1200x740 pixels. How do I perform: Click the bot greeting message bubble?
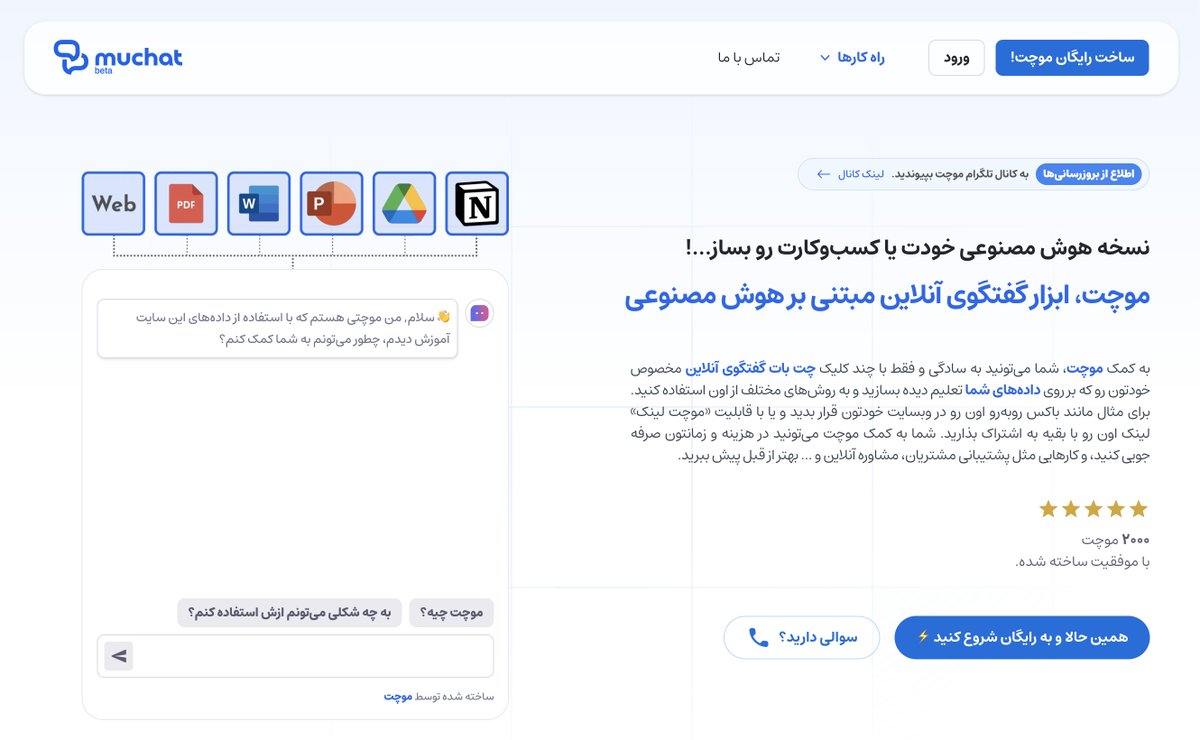(278, 328)
